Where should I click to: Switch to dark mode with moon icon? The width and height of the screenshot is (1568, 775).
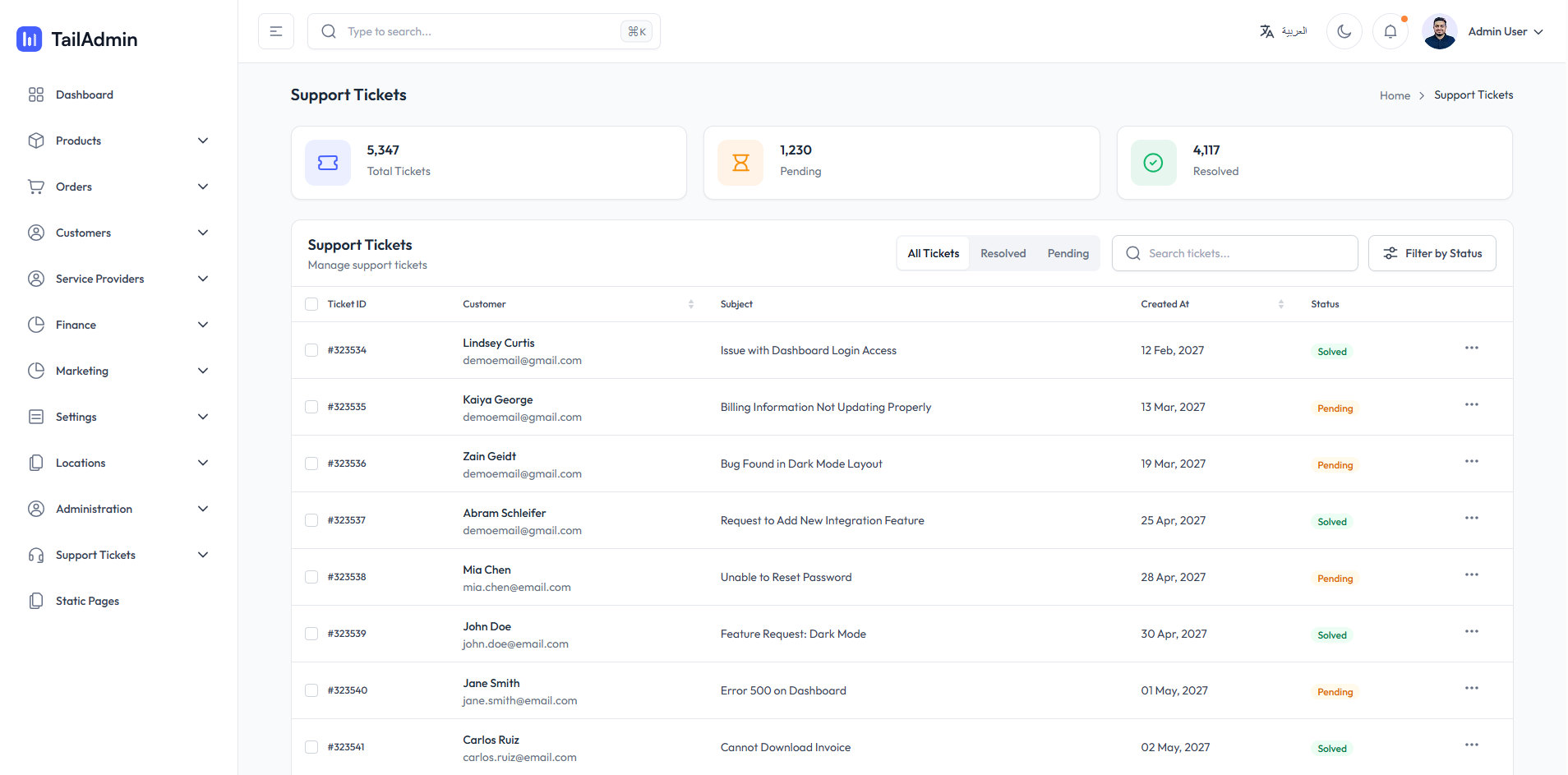(x=1344, y=31)
